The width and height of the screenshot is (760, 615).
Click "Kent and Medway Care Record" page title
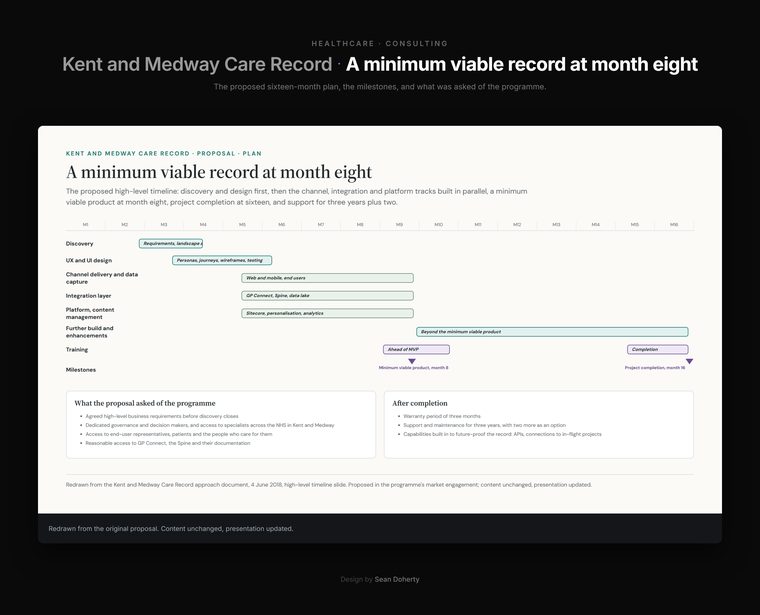point(197,64)
